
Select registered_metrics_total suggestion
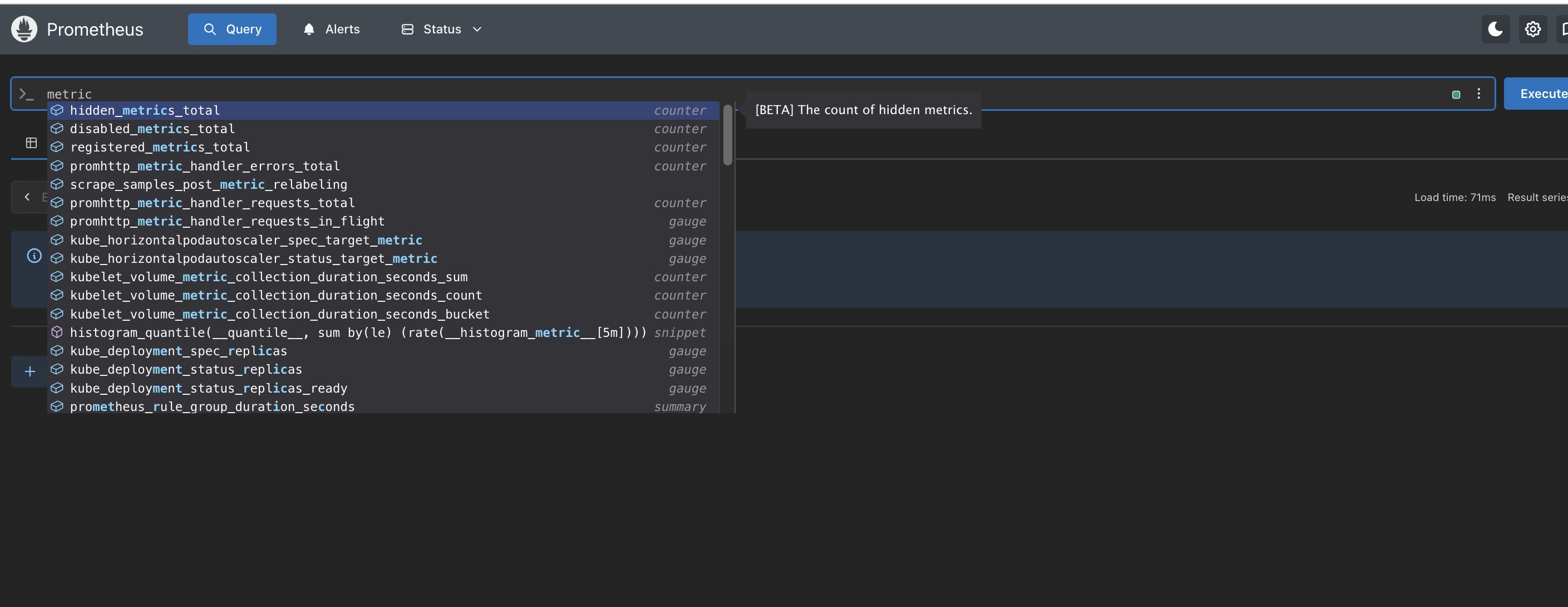(383, 147)
